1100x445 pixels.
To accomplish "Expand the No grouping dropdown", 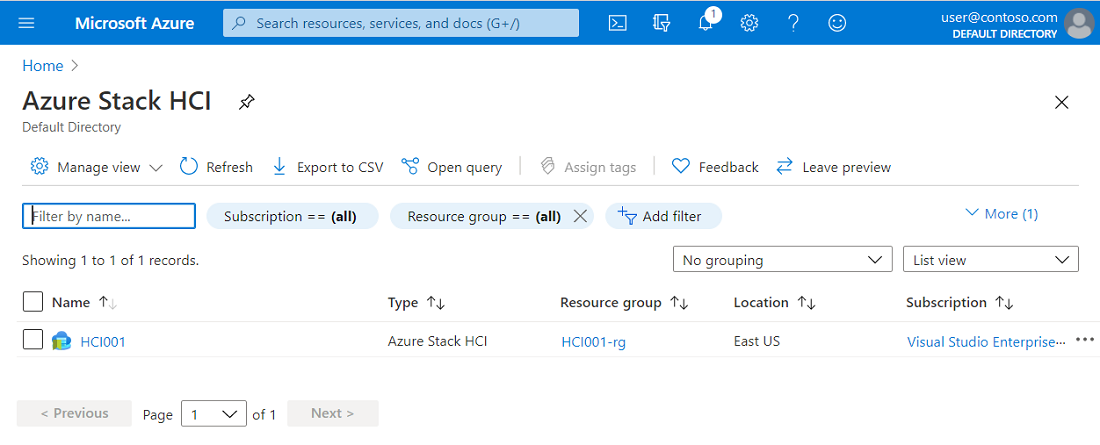I will pyautogui.click(x=782, y=260).
